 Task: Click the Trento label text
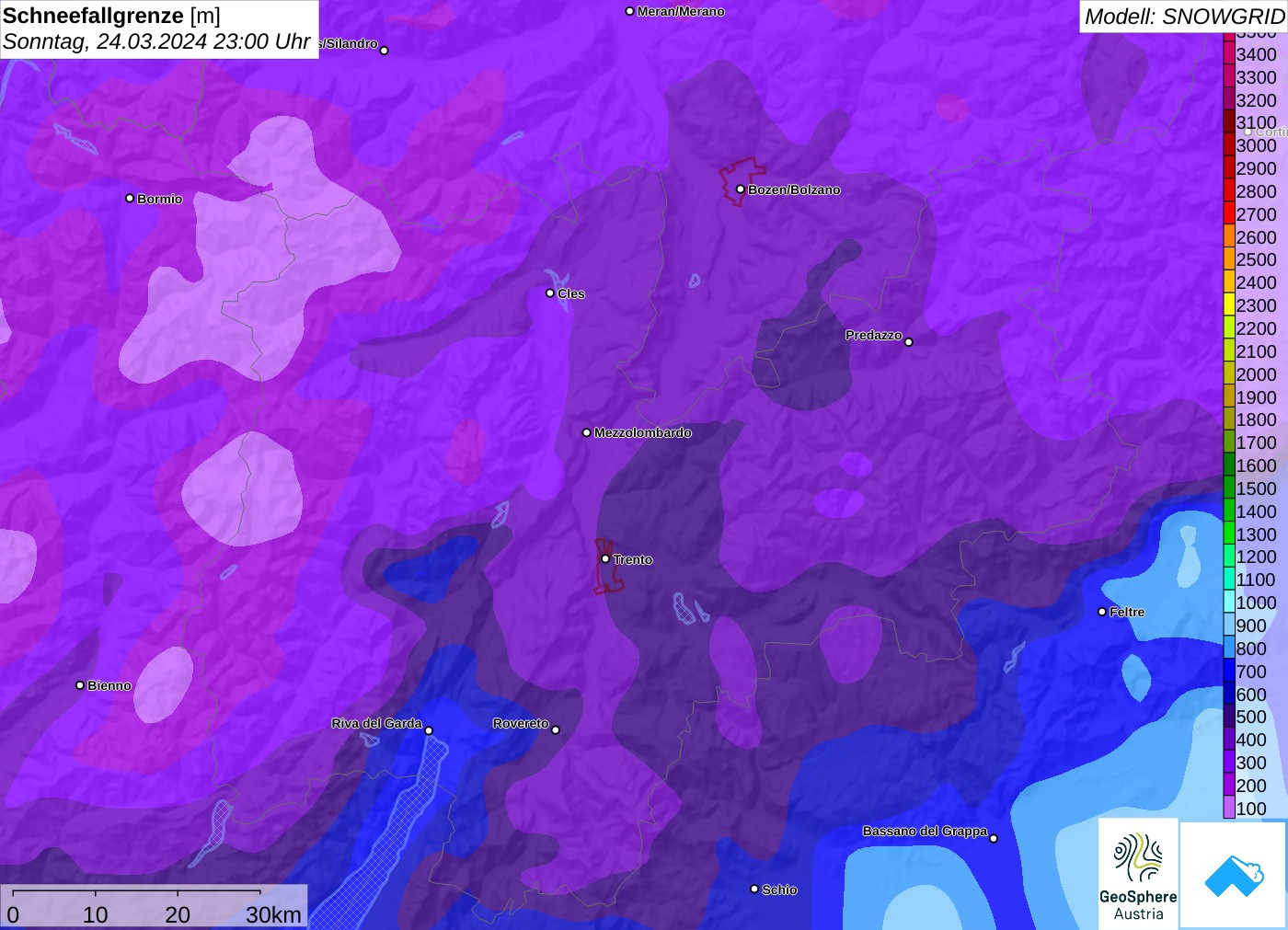[x=633, y=559]
